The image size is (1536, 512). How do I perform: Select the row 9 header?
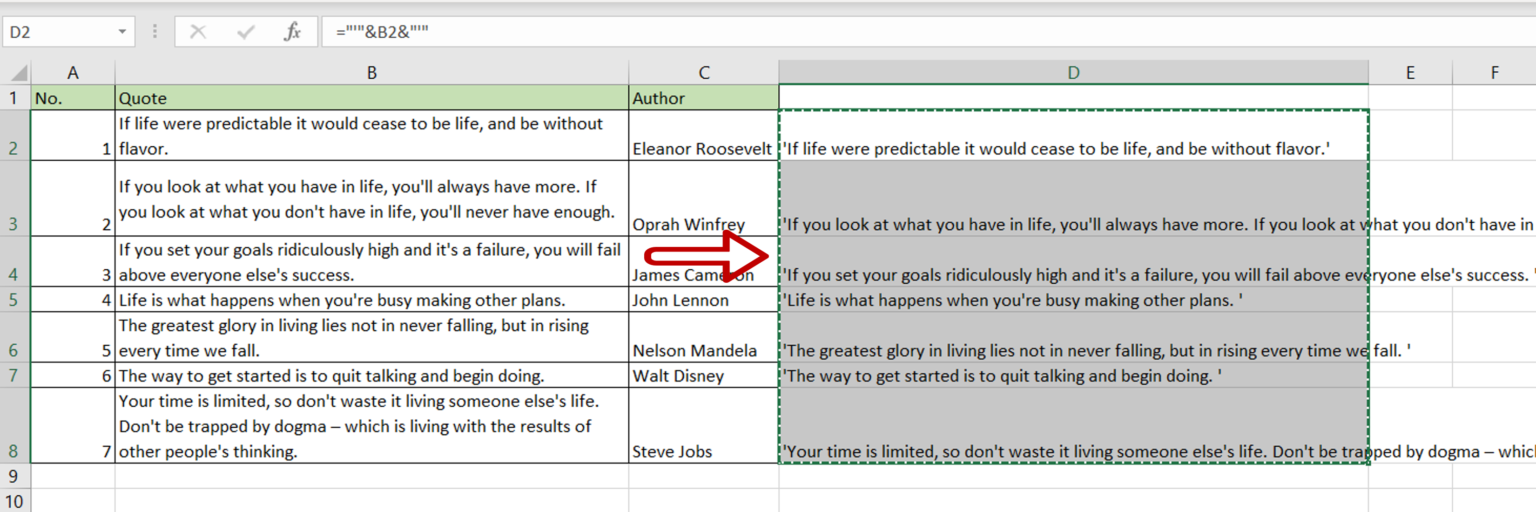pos(15,477)
